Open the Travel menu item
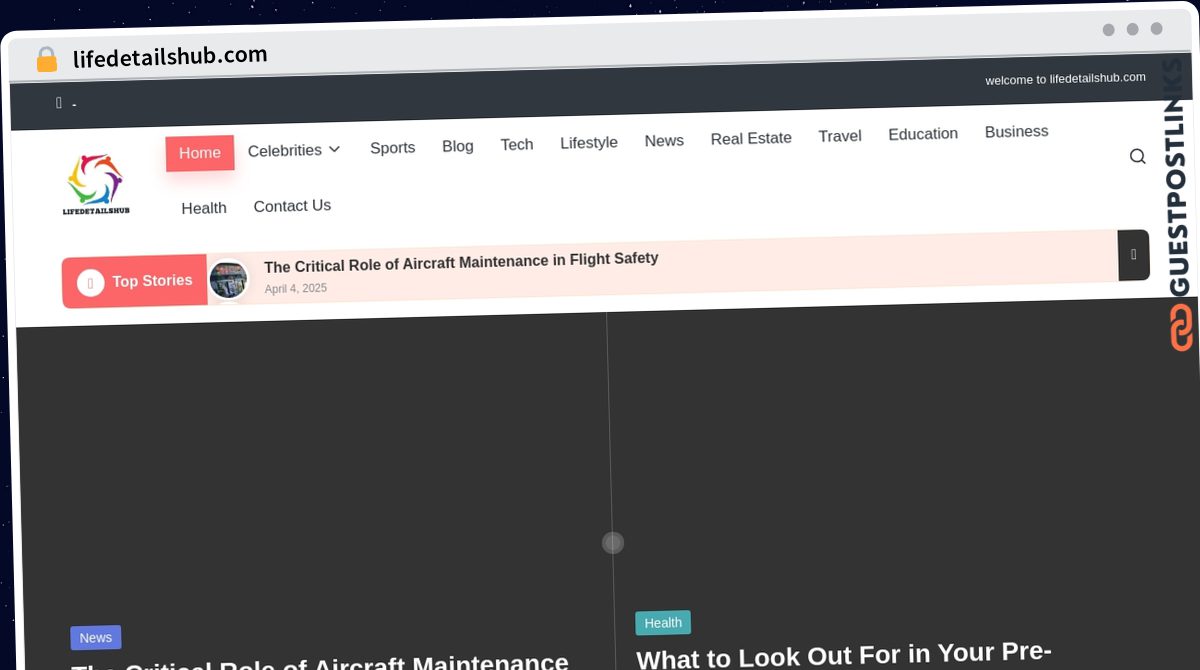Image resolution: width=1200 pixels, height=670 pixels. pyautogui.click(x=840, y=136)
